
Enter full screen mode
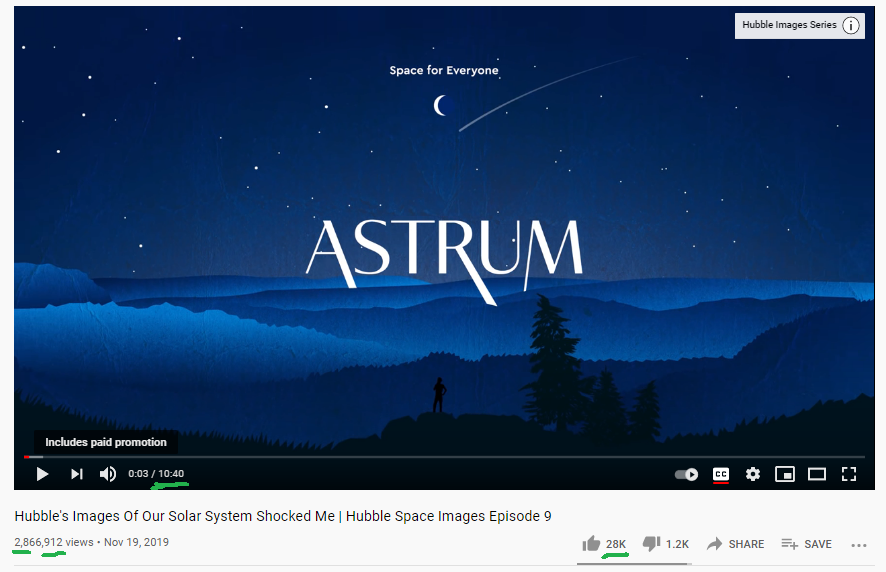(x=849, y=474)
